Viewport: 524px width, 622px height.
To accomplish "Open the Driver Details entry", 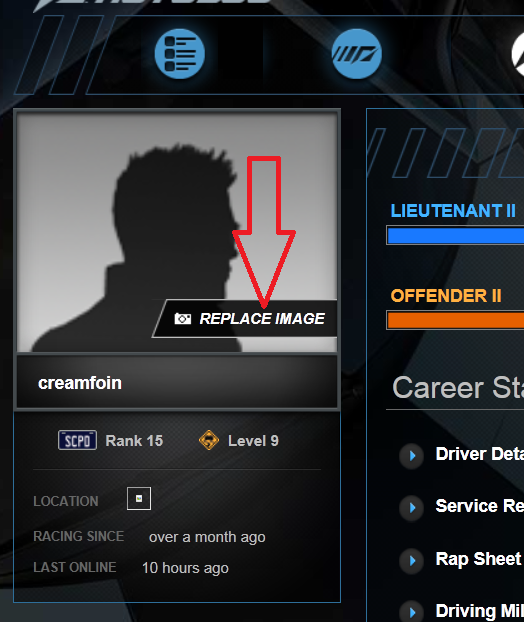I will pos(480,454).
